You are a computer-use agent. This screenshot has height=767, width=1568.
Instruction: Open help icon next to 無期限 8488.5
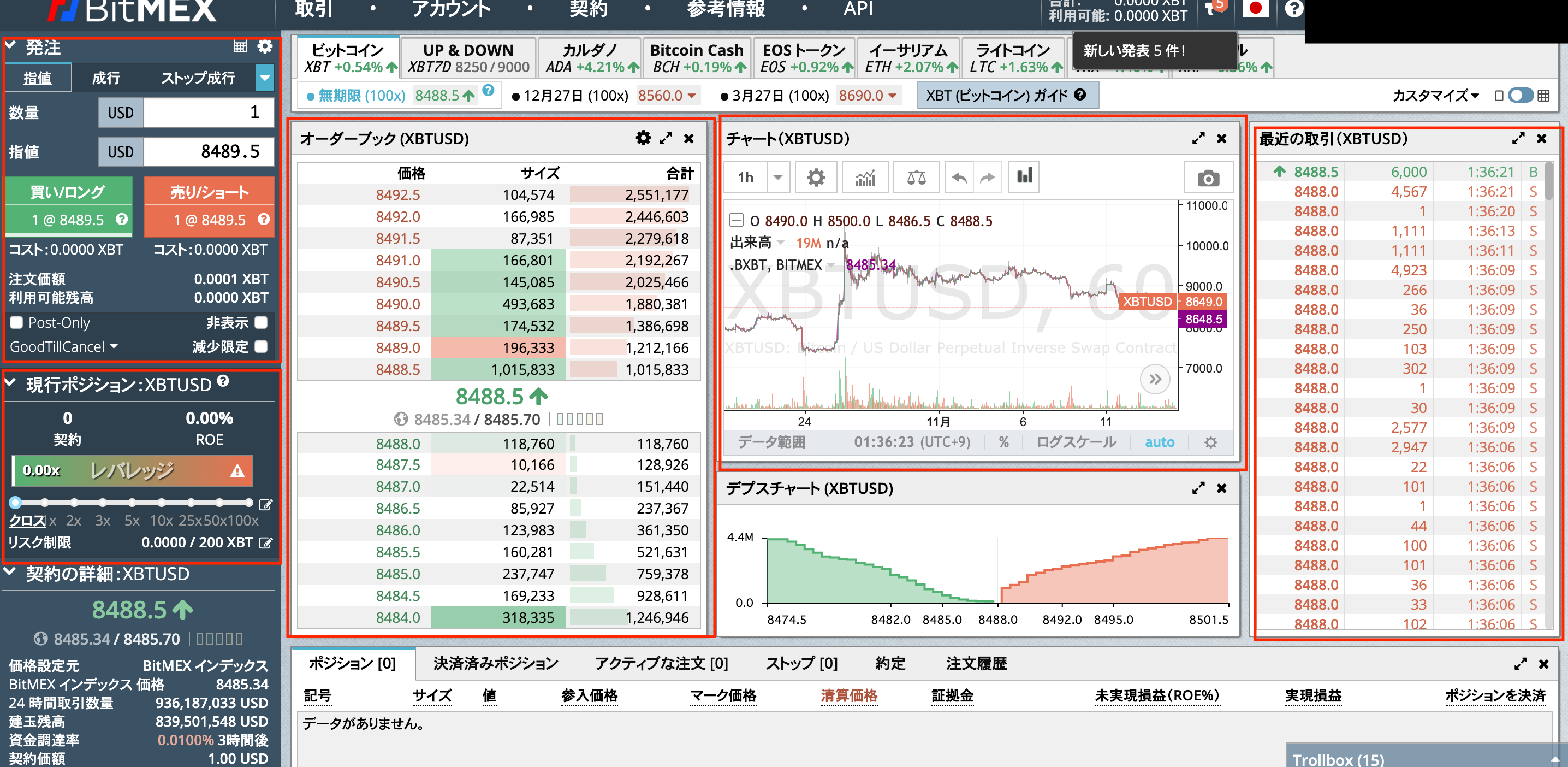488,90
